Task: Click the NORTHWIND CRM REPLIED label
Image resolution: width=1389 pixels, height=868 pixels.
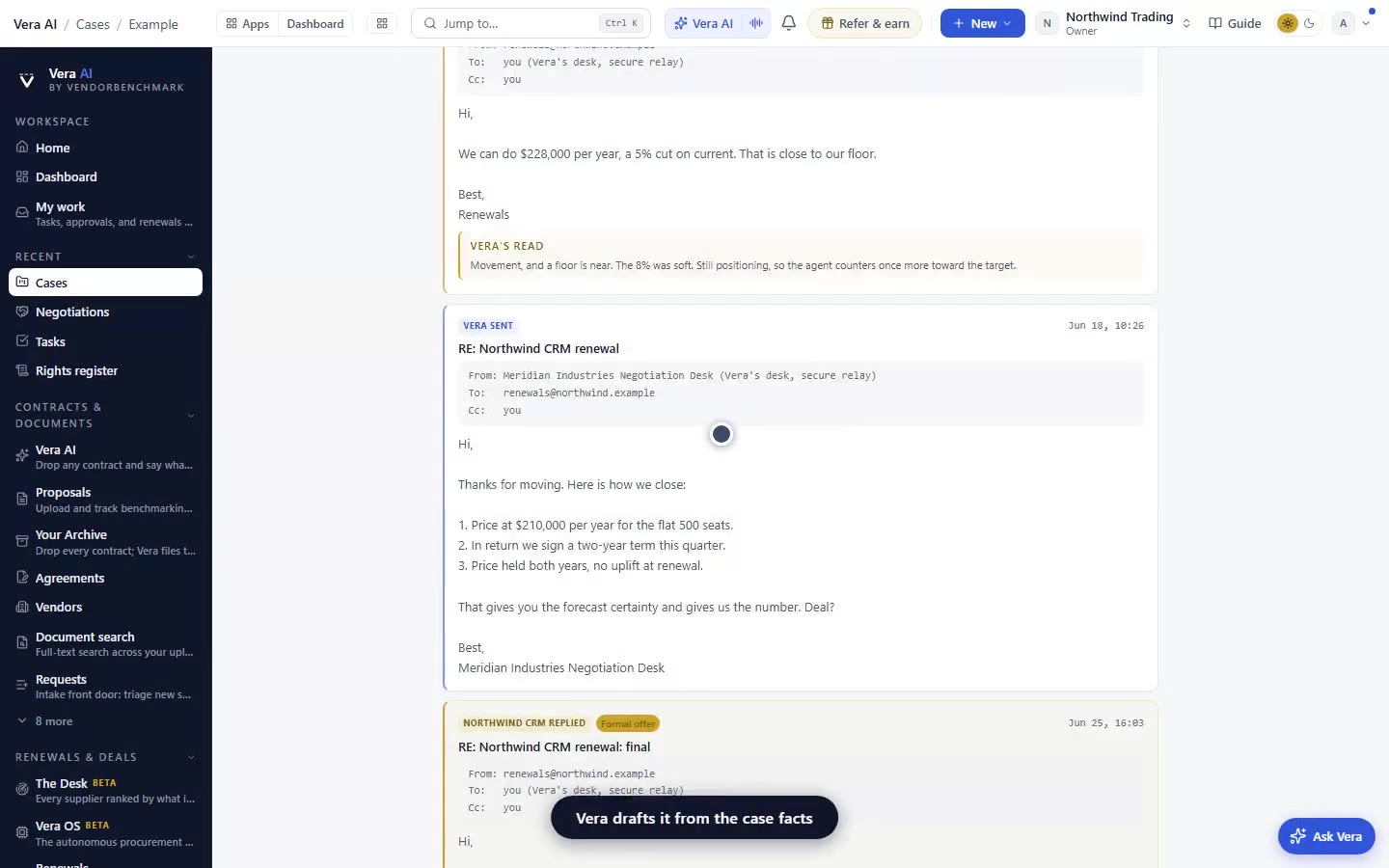Action: 524,722
